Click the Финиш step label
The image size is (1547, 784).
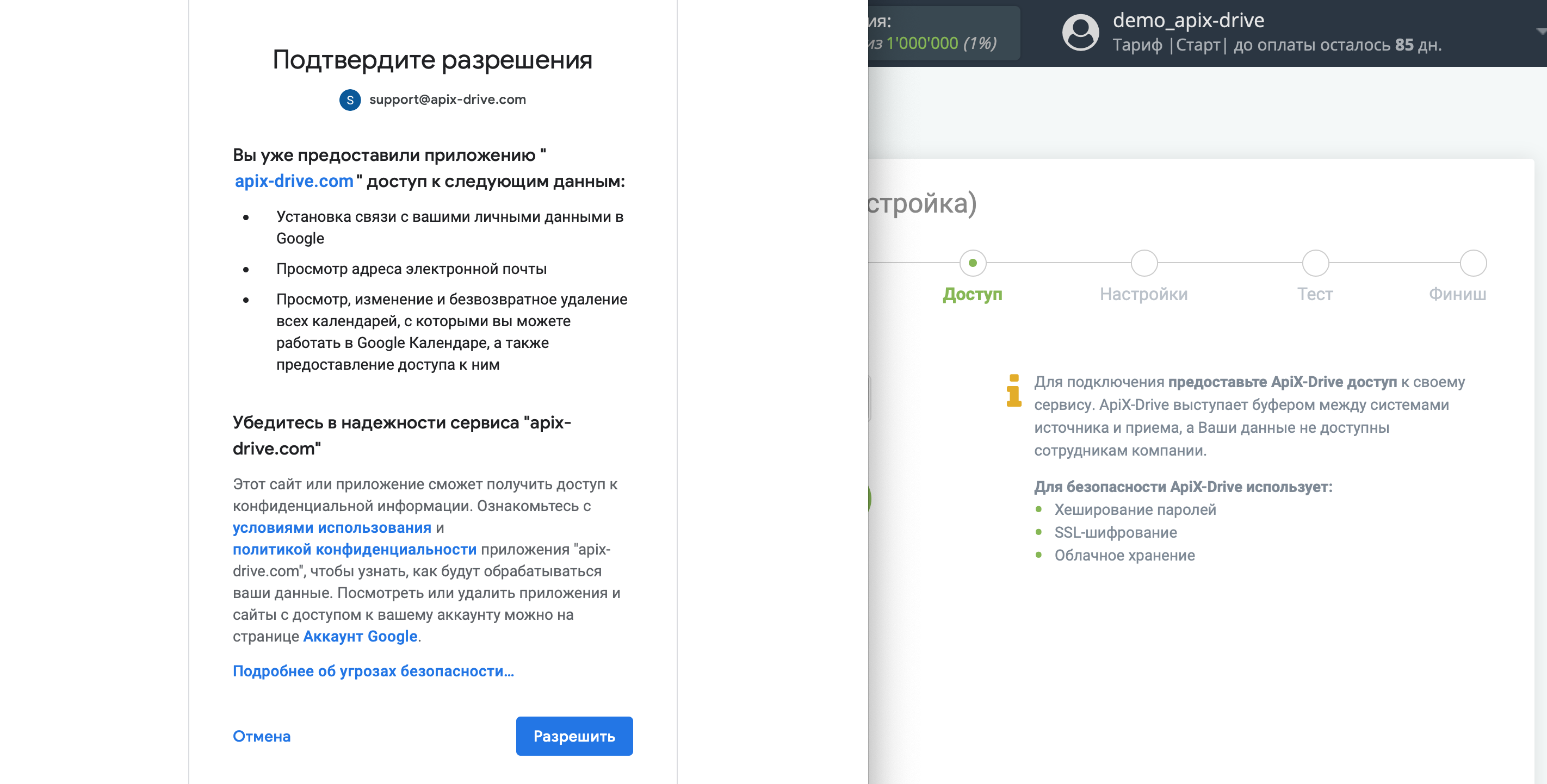1457,294
